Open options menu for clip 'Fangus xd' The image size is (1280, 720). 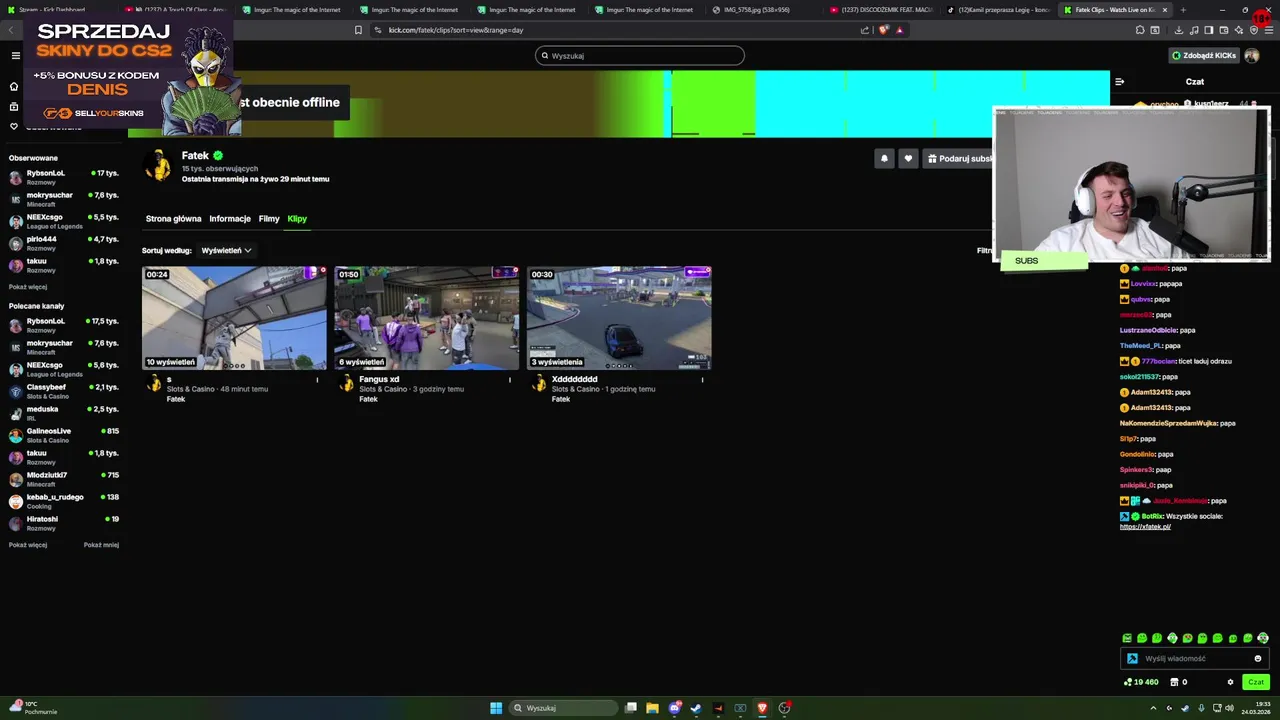(509, 379)
